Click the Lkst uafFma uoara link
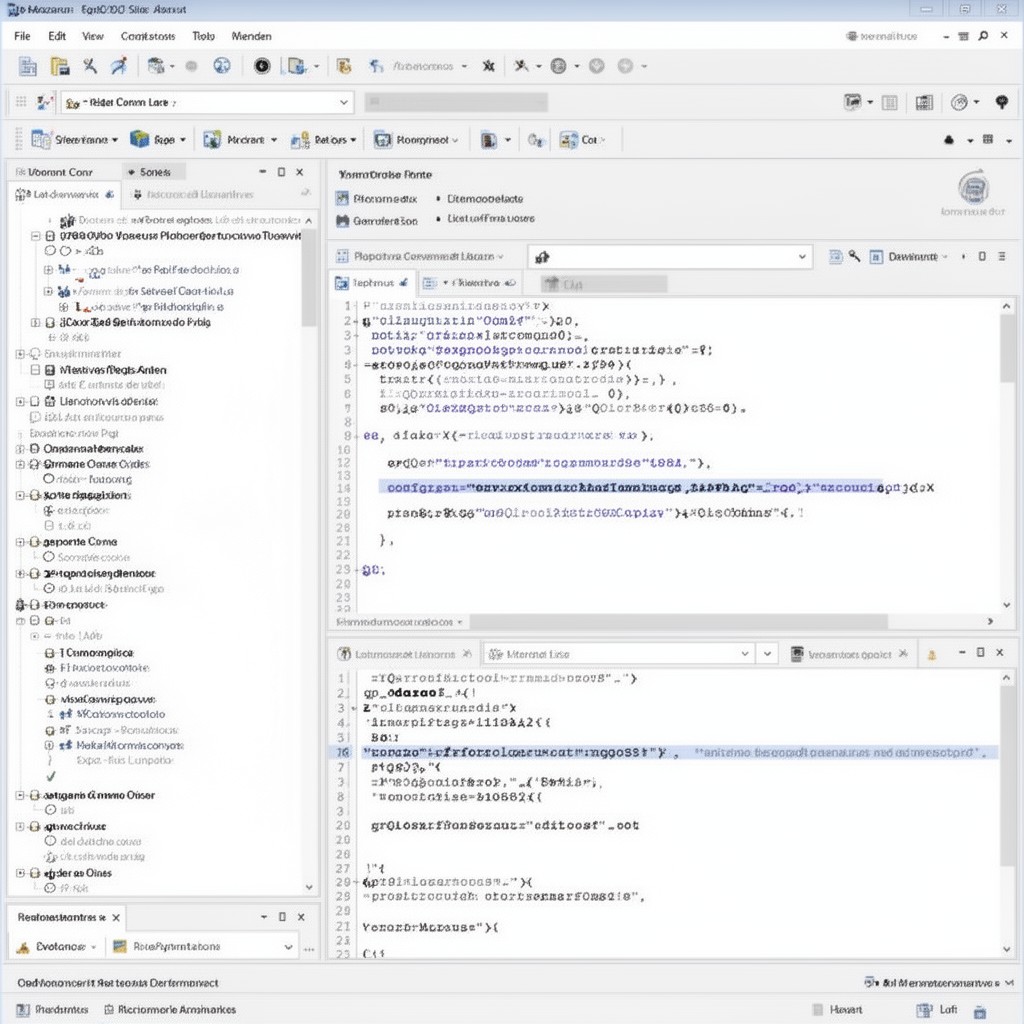The image size is (1024, 1024). (x=490, y=218)
